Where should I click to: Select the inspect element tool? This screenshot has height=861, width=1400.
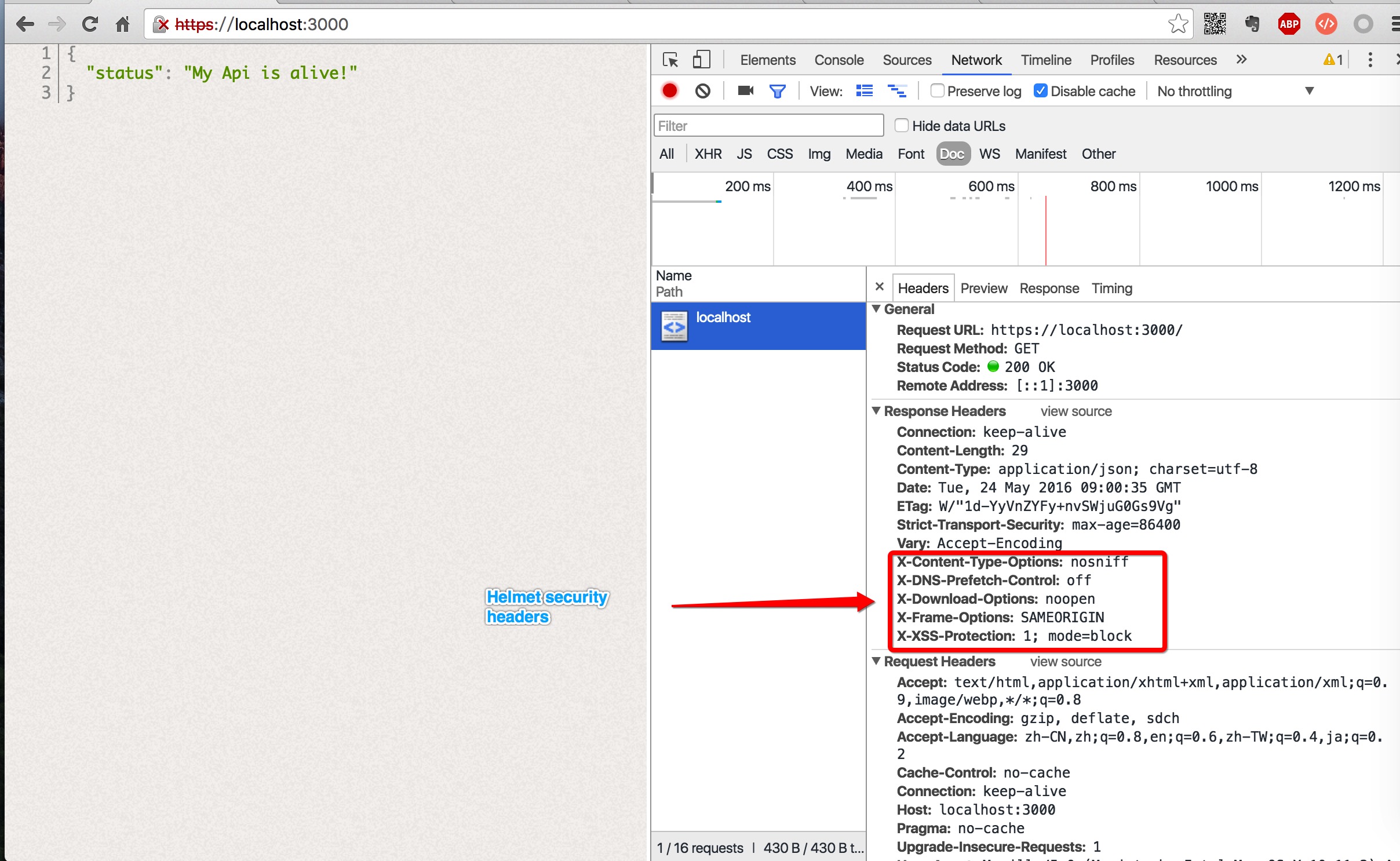tap(670, 60)
